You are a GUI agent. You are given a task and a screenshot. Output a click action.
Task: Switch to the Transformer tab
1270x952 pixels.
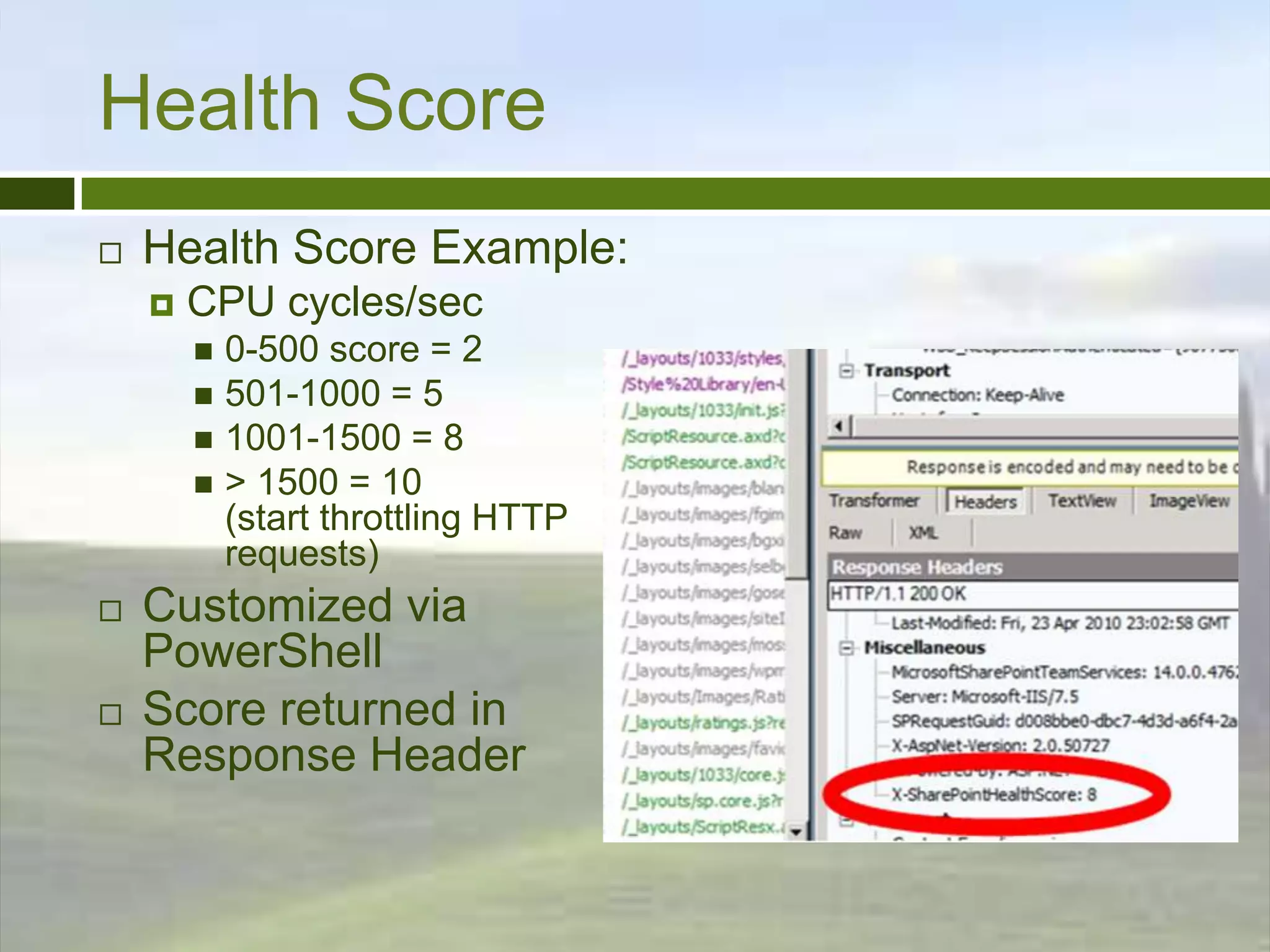click(874, 501)
